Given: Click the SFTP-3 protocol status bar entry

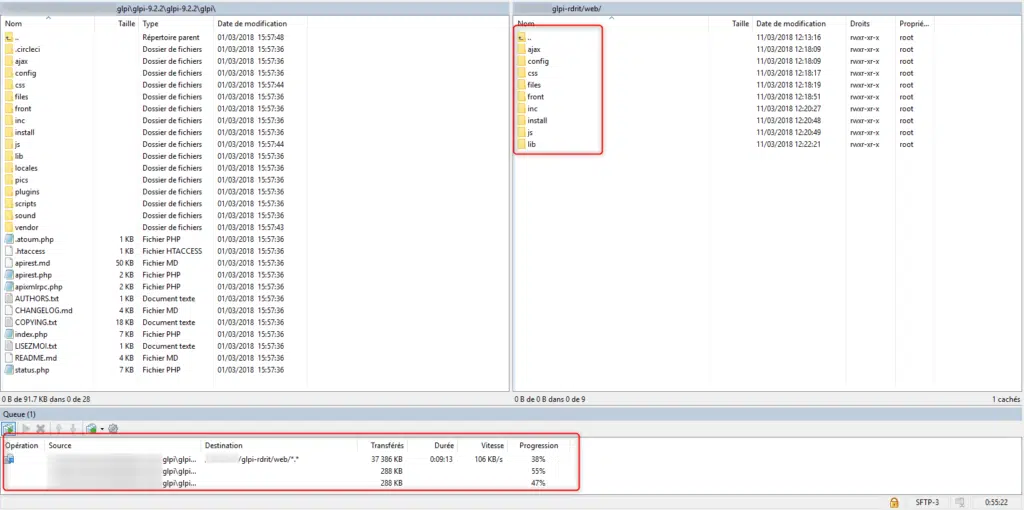Looking at the screenshot, I should click(927, 502).
